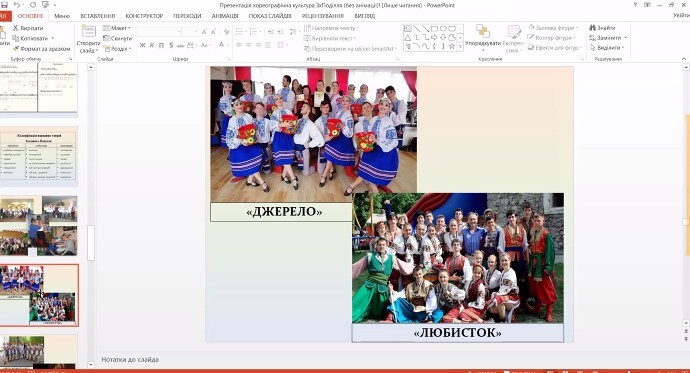This screenshot has width=690, height=373.
Task: Click the Вирізати (cut) scissors icon
Action: pyautogui.click(x=16, y=28)
